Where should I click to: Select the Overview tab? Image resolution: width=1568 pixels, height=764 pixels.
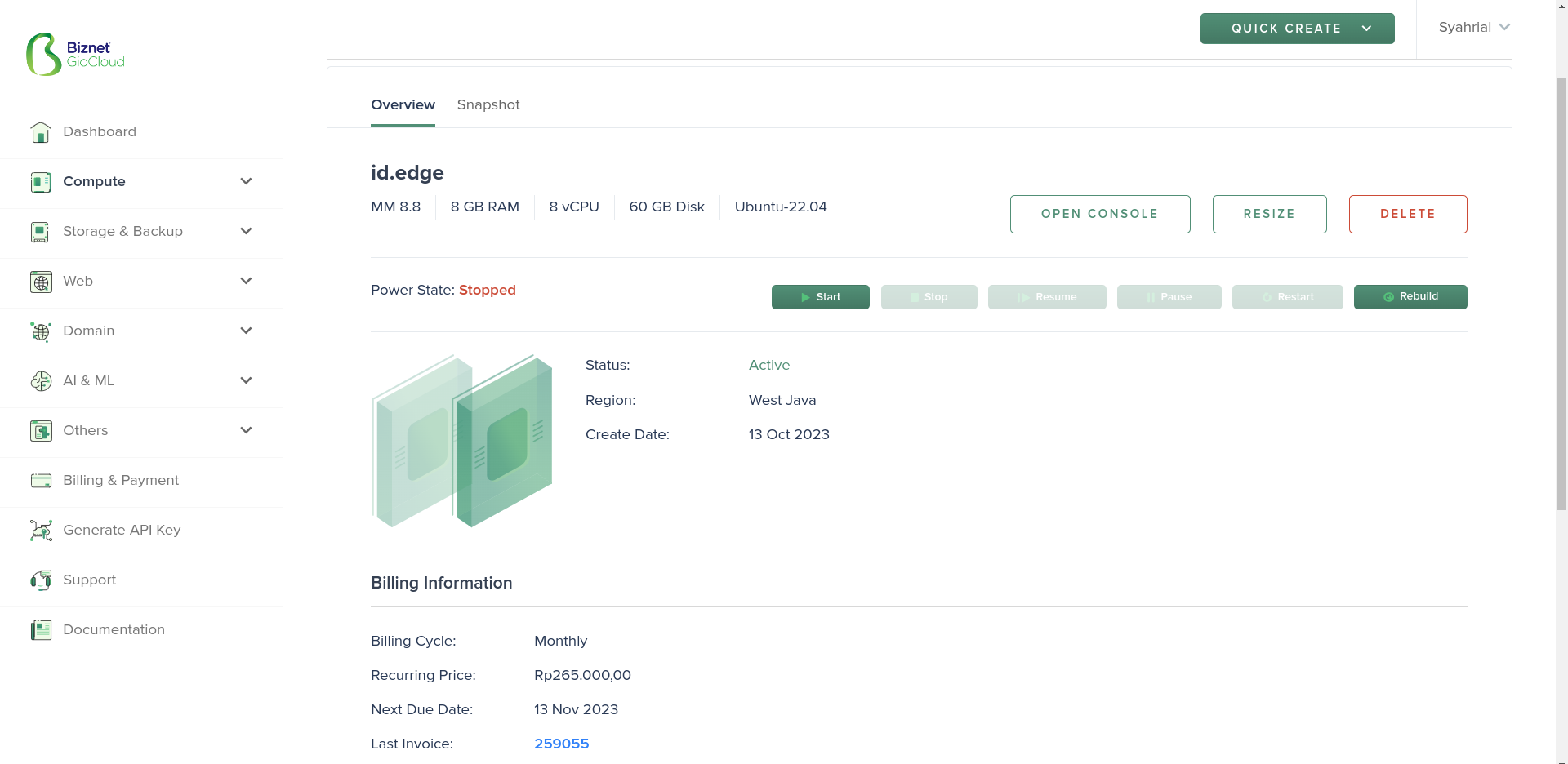pos(403,104)
